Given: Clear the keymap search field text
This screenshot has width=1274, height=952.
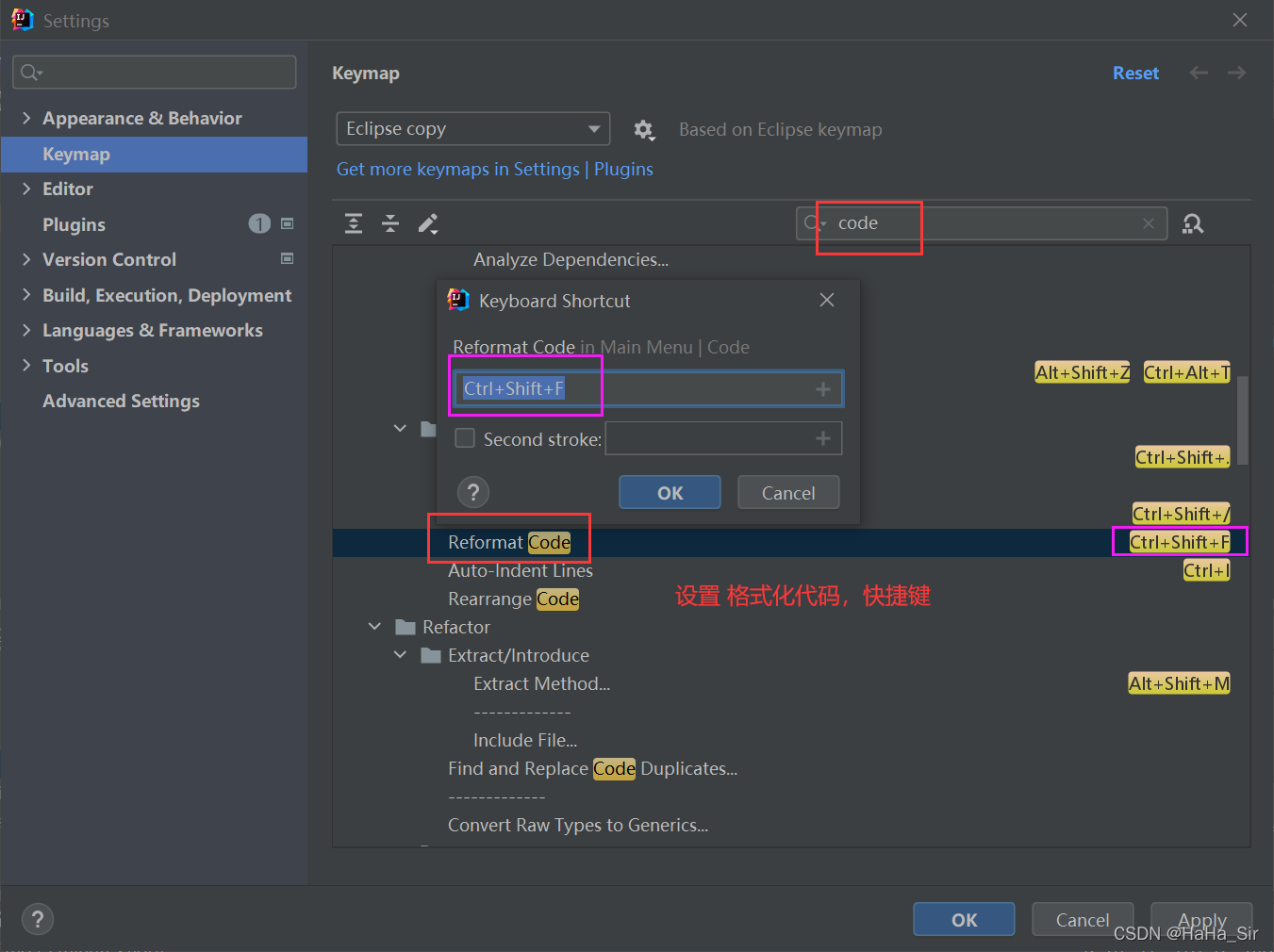Looking at the screenshot, I should point(1148,223).
